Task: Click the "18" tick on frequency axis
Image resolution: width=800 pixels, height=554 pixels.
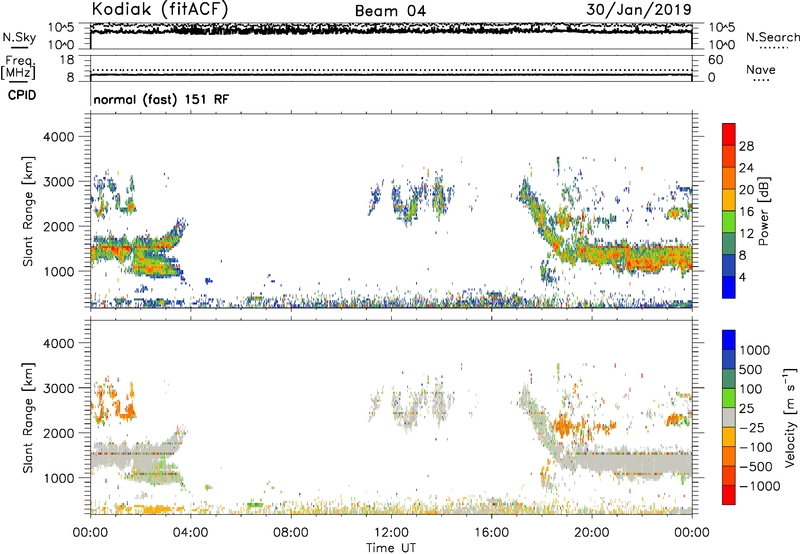Action: tap(67, 60)
